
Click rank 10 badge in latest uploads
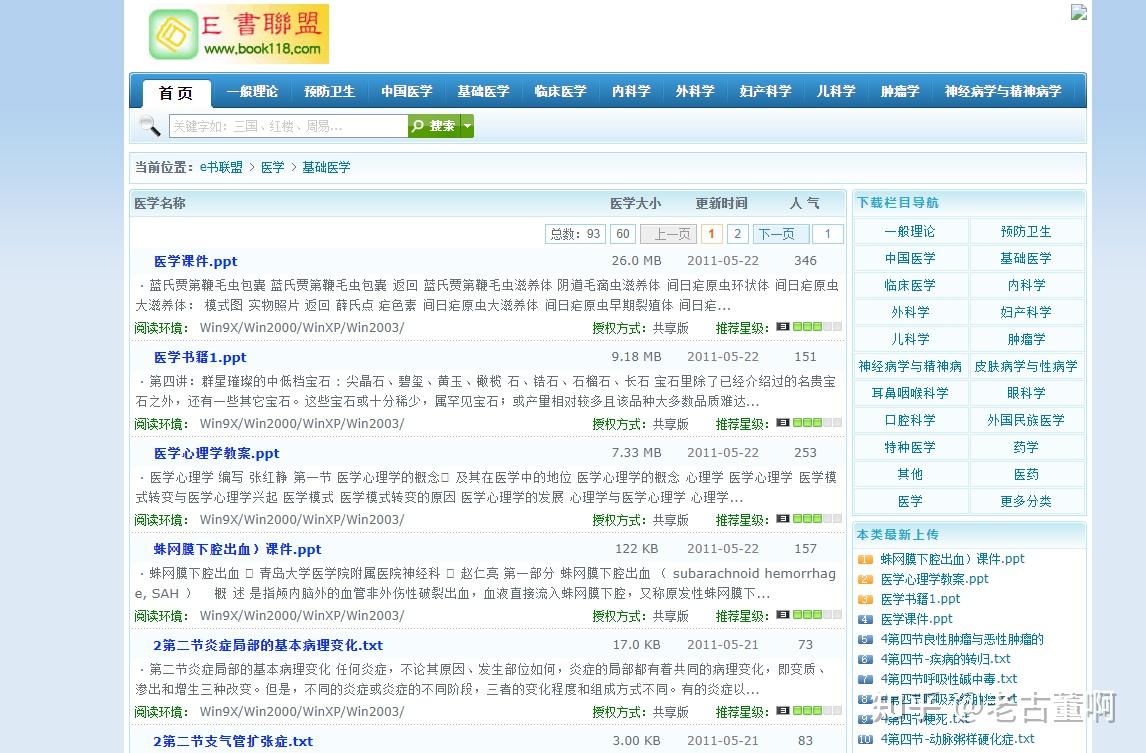(x=865, y=739)
